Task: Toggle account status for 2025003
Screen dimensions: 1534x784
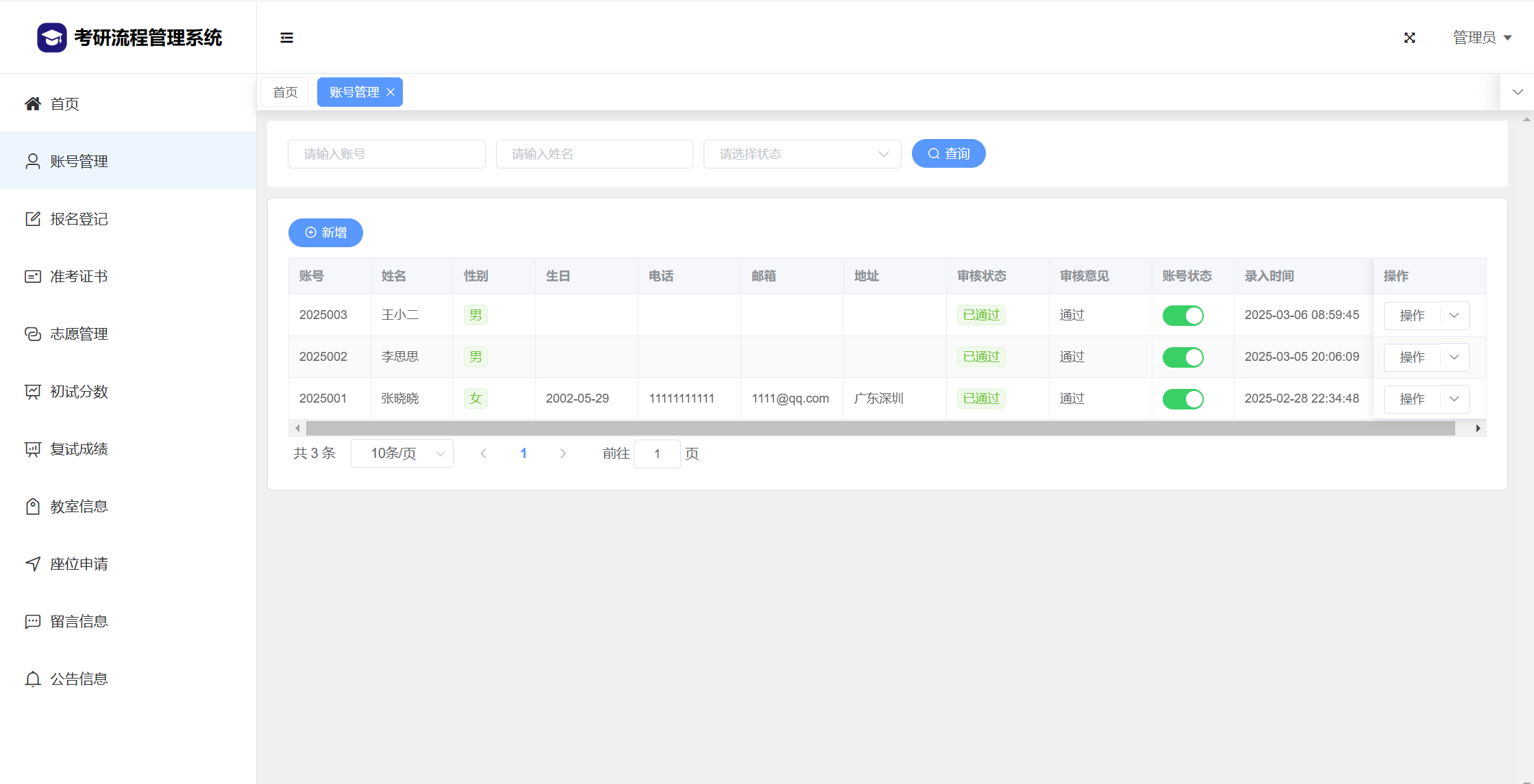Action: tap(1183, 316)
